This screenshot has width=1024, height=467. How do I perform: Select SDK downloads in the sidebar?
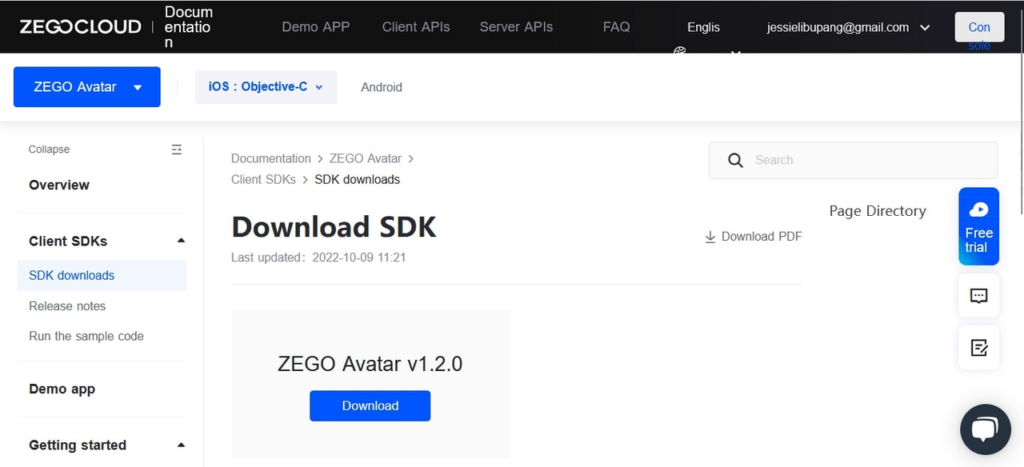point(102,276)
